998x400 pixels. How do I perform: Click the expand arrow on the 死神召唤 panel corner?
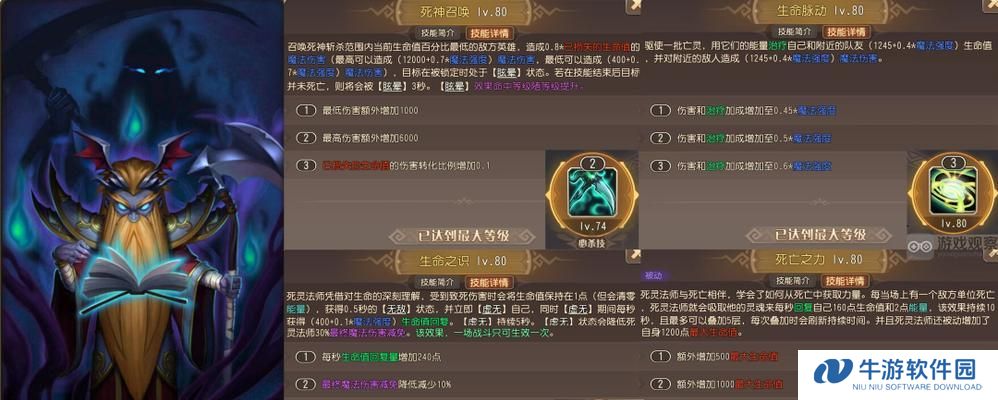pyautogui.click(x=635, y=6)
